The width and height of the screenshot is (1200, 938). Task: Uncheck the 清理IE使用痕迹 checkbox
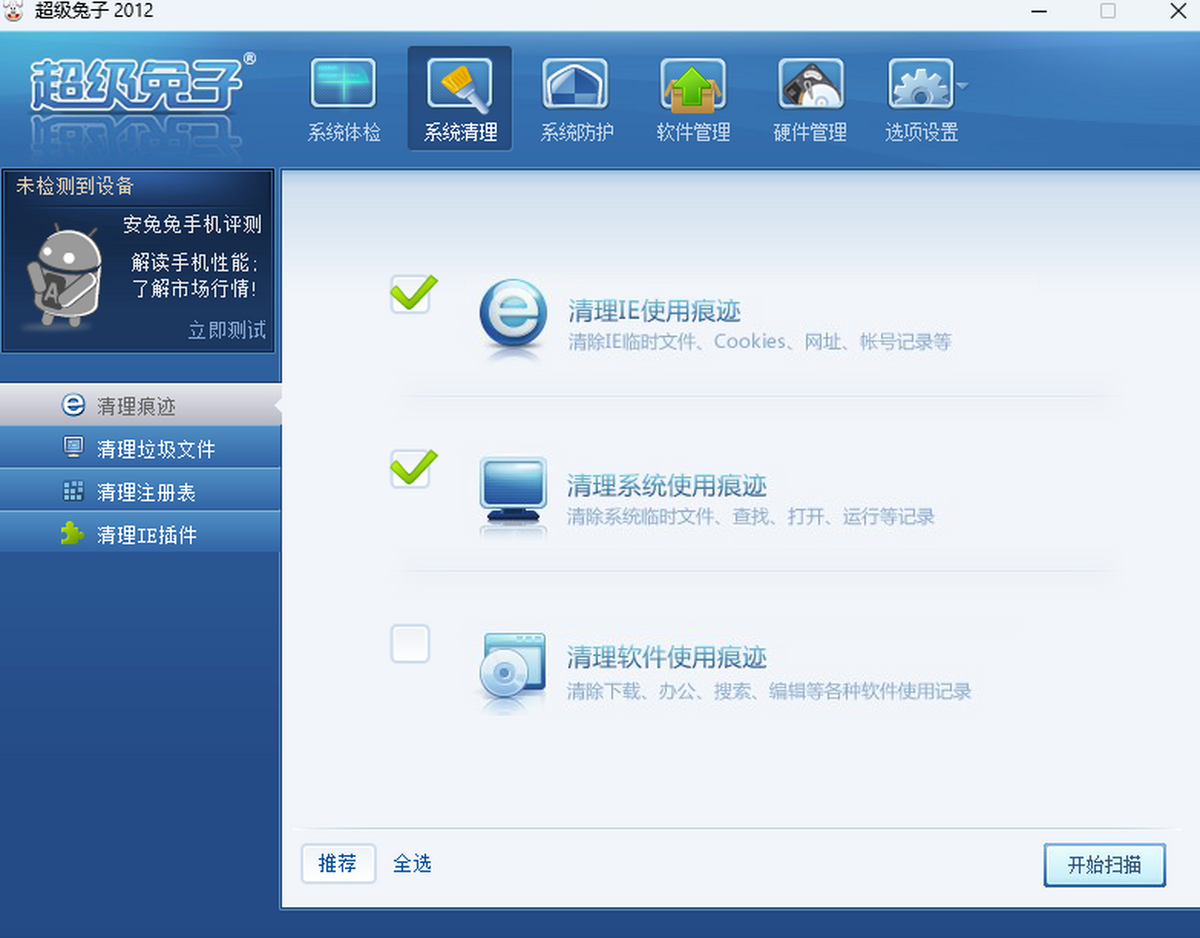(410, 295)
